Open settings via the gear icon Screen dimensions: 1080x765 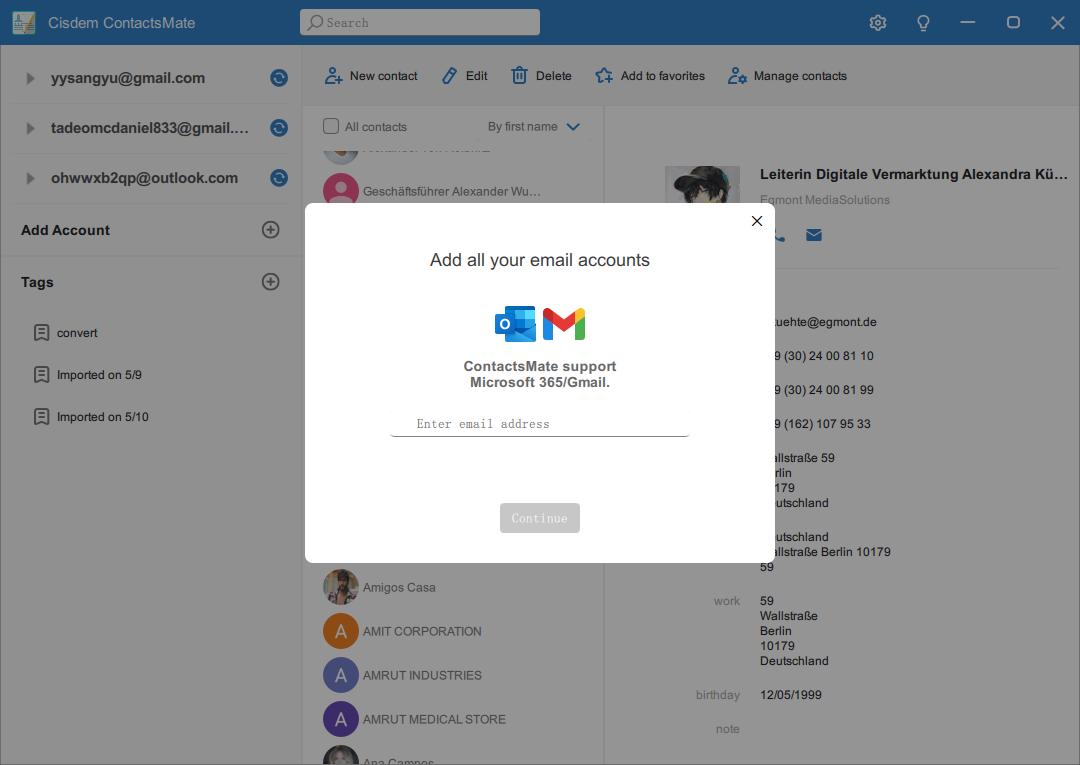pos(878,22)
